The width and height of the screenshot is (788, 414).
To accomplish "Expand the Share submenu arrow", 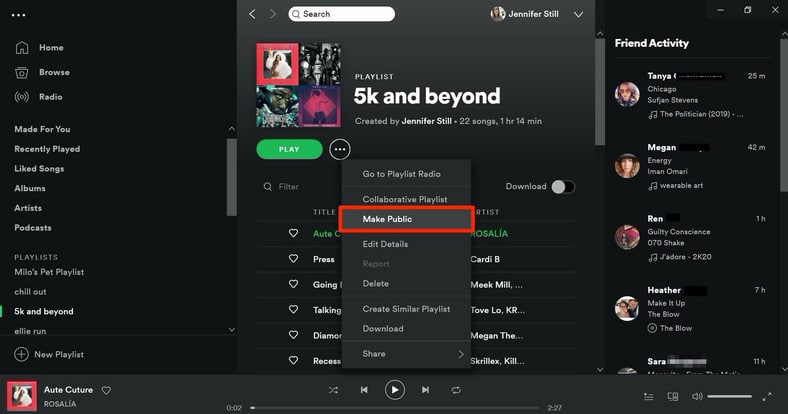I will [461, 354].
